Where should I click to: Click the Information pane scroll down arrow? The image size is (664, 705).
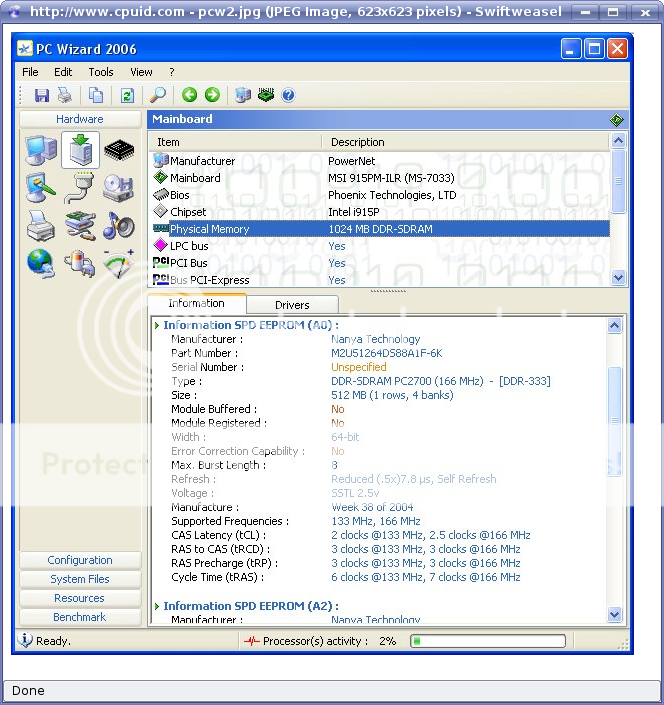[x=615, y=614]
